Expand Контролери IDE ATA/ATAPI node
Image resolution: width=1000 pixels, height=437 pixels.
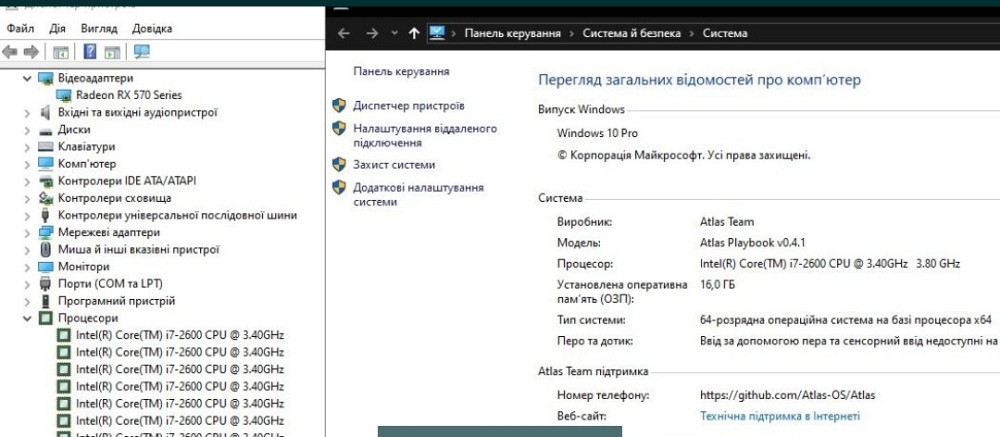(27, 181)
